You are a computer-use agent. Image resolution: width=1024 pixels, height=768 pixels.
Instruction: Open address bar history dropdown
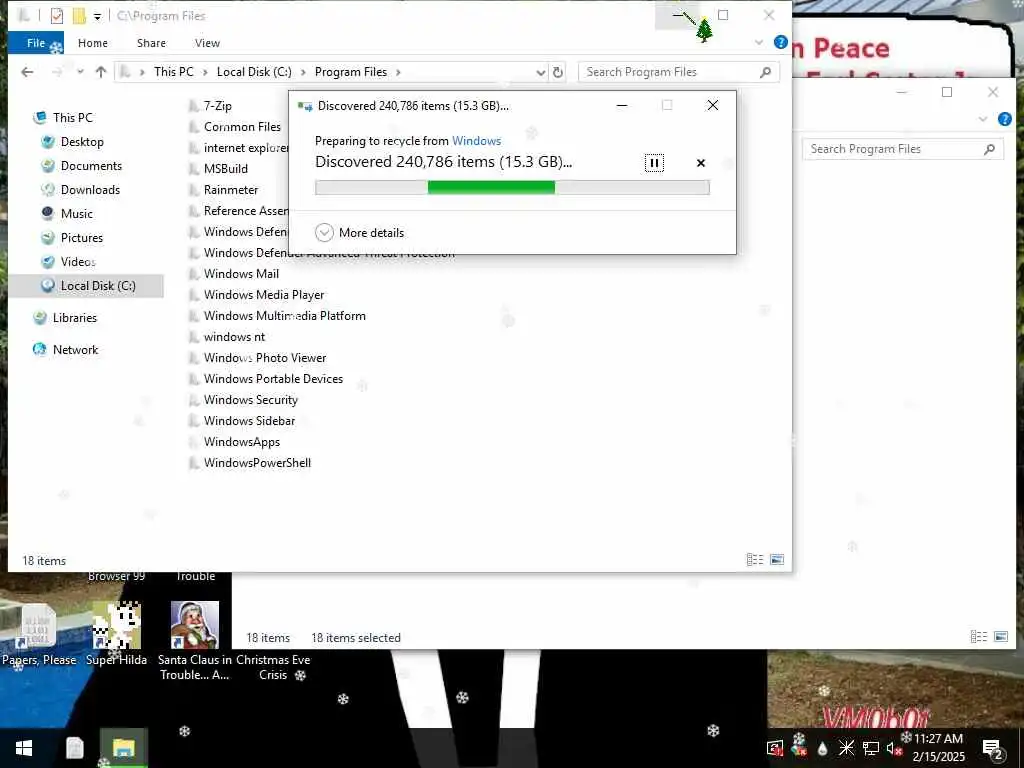(540, 72)
